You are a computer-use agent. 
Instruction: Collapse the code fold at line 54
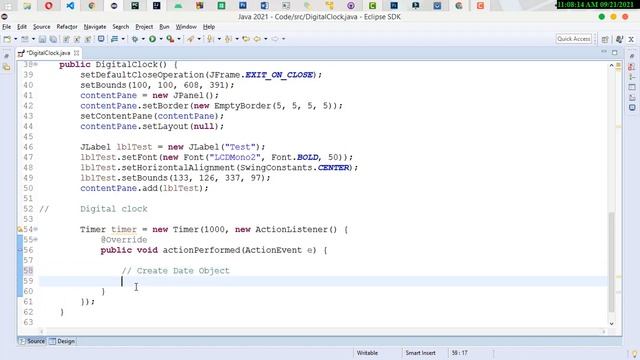point(36,229)
